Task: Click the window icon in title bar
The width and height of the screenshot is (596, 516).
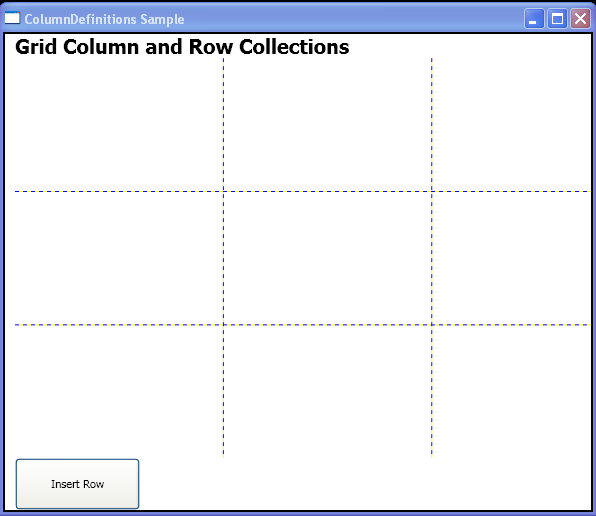Action: (x=12, y=18)
